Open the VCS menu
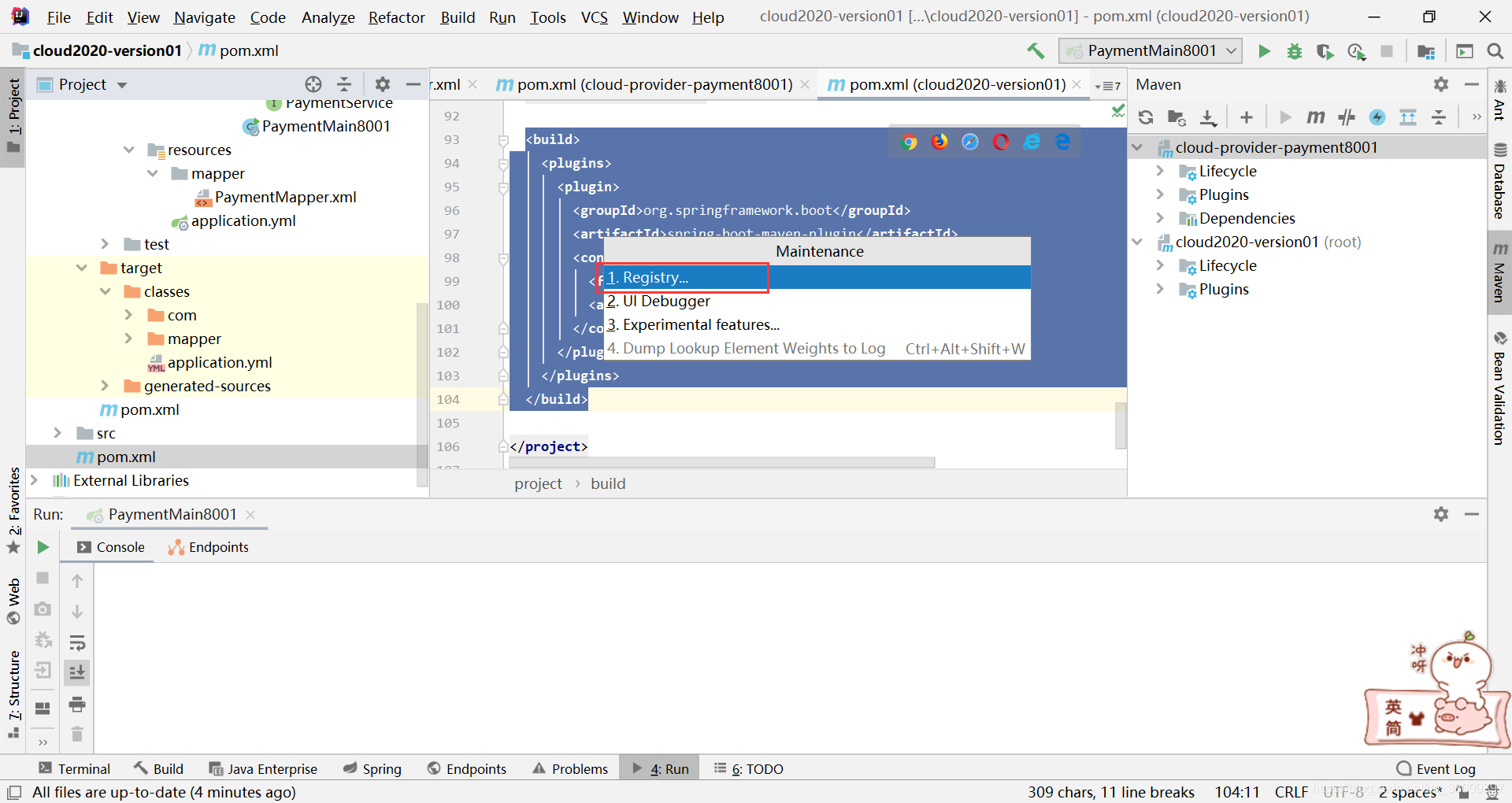The image size is (1512, 803). [x=595, y=17]
